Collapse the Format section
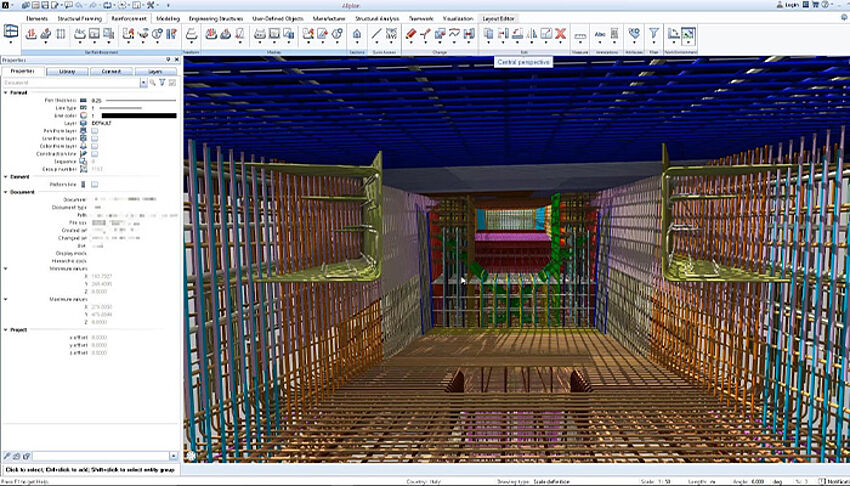Image resolution: width=850 pixels, height=486 pixels. coord(5,92)
